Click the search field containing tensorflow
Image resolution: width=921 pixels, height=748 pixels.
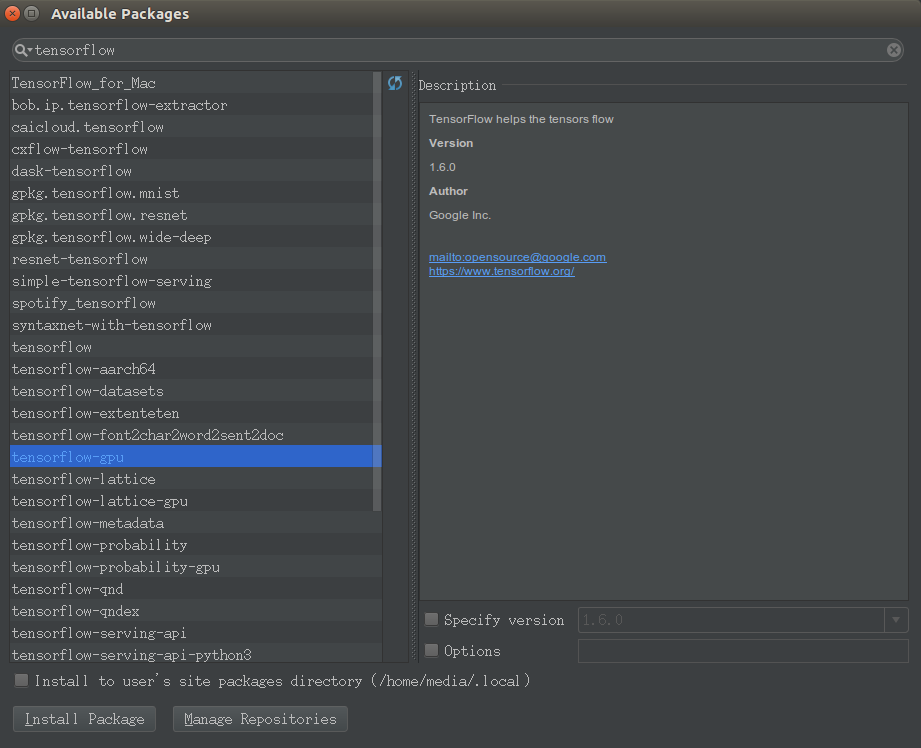458,50
